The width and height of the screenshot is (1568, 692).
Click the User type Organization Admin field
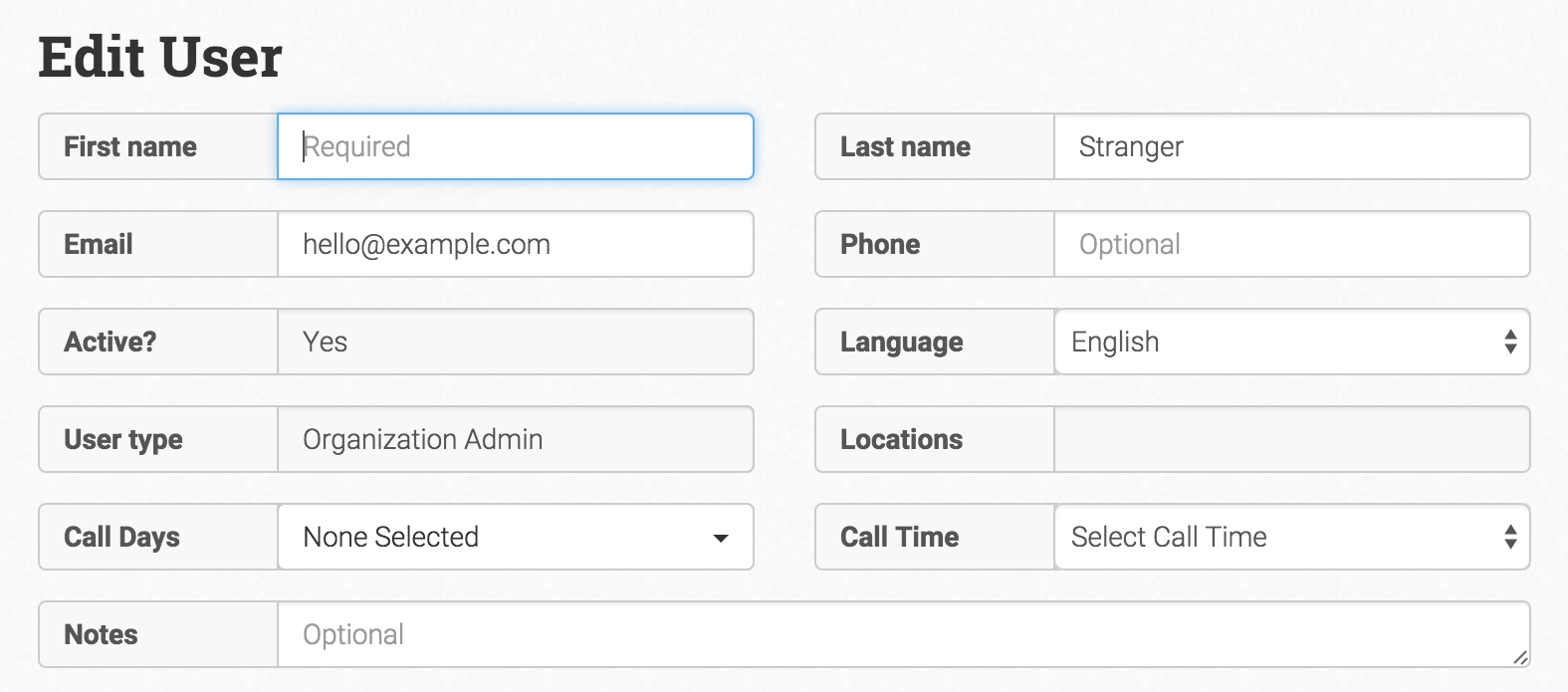coord(515,439)
